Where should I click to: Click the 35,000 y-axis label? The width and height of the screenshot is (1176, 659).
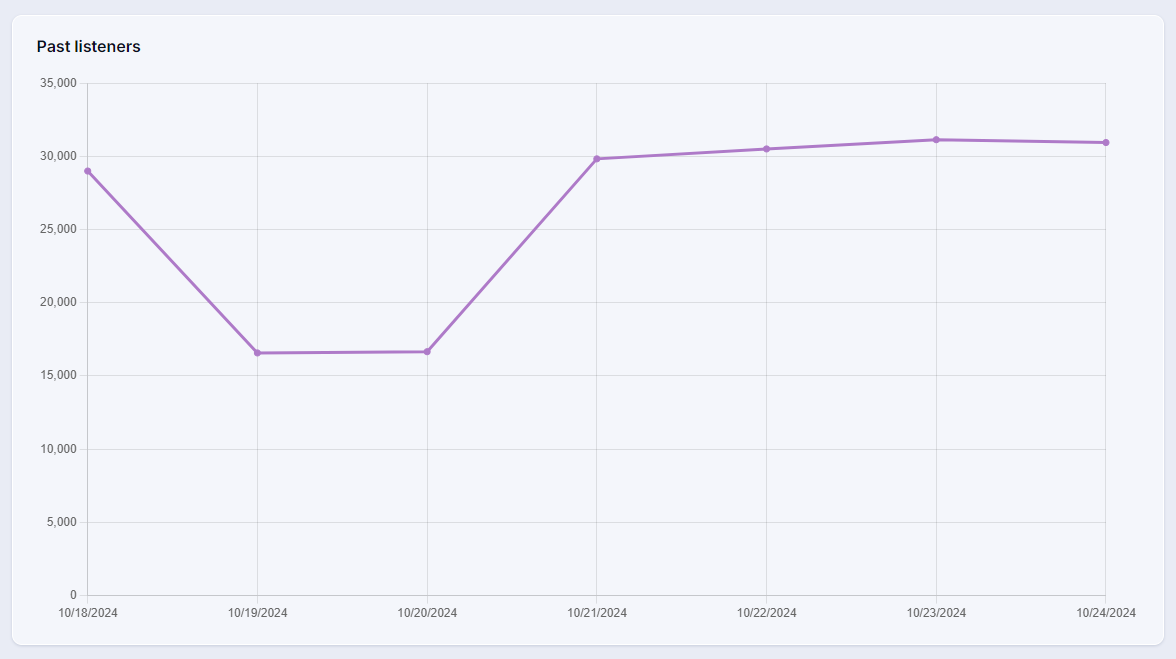pyautogui.click(x=58, y=83)
